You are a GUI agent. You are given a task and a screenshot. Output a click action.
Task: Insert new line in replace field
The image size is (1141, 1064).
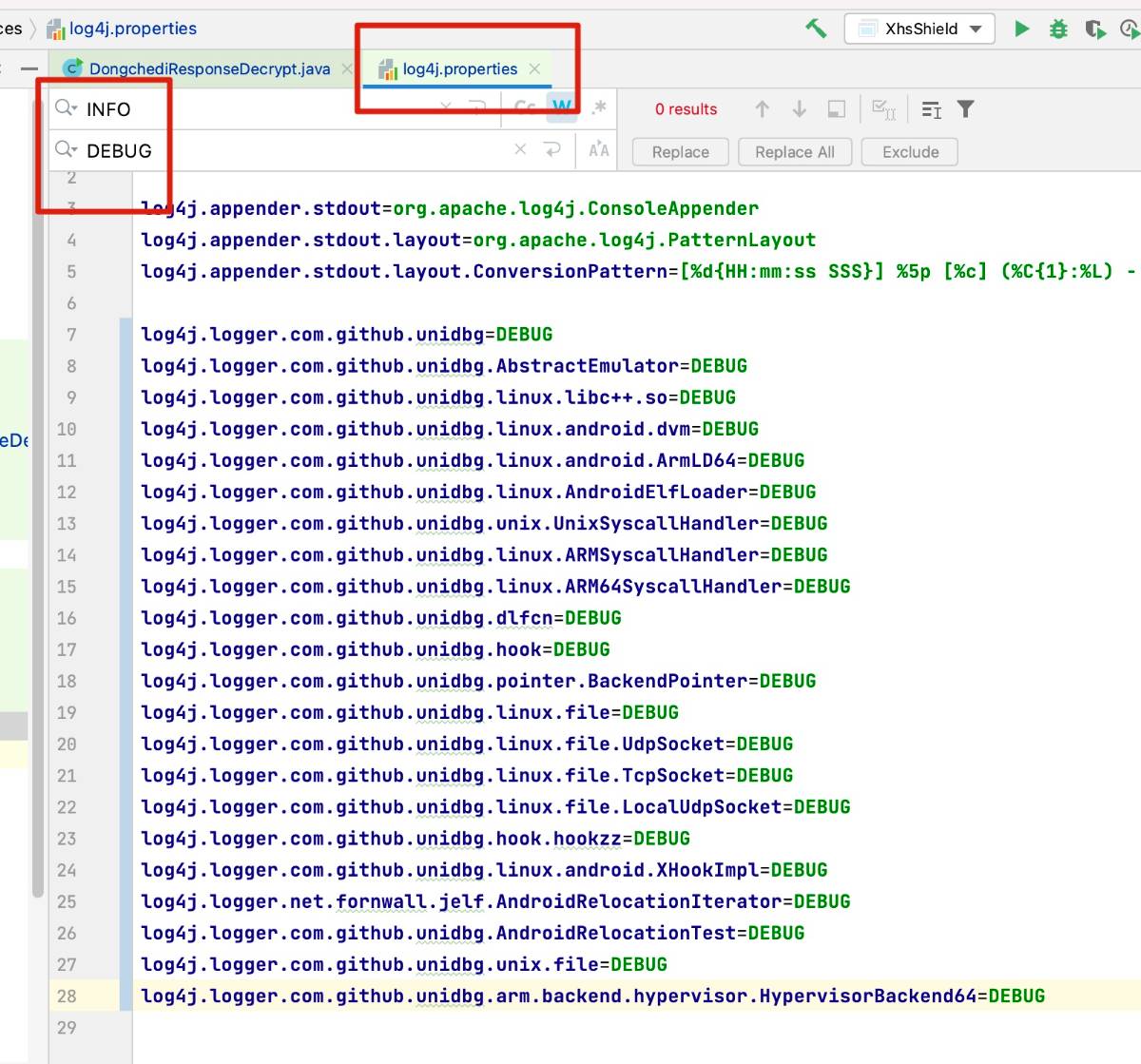tap(552, 149)
